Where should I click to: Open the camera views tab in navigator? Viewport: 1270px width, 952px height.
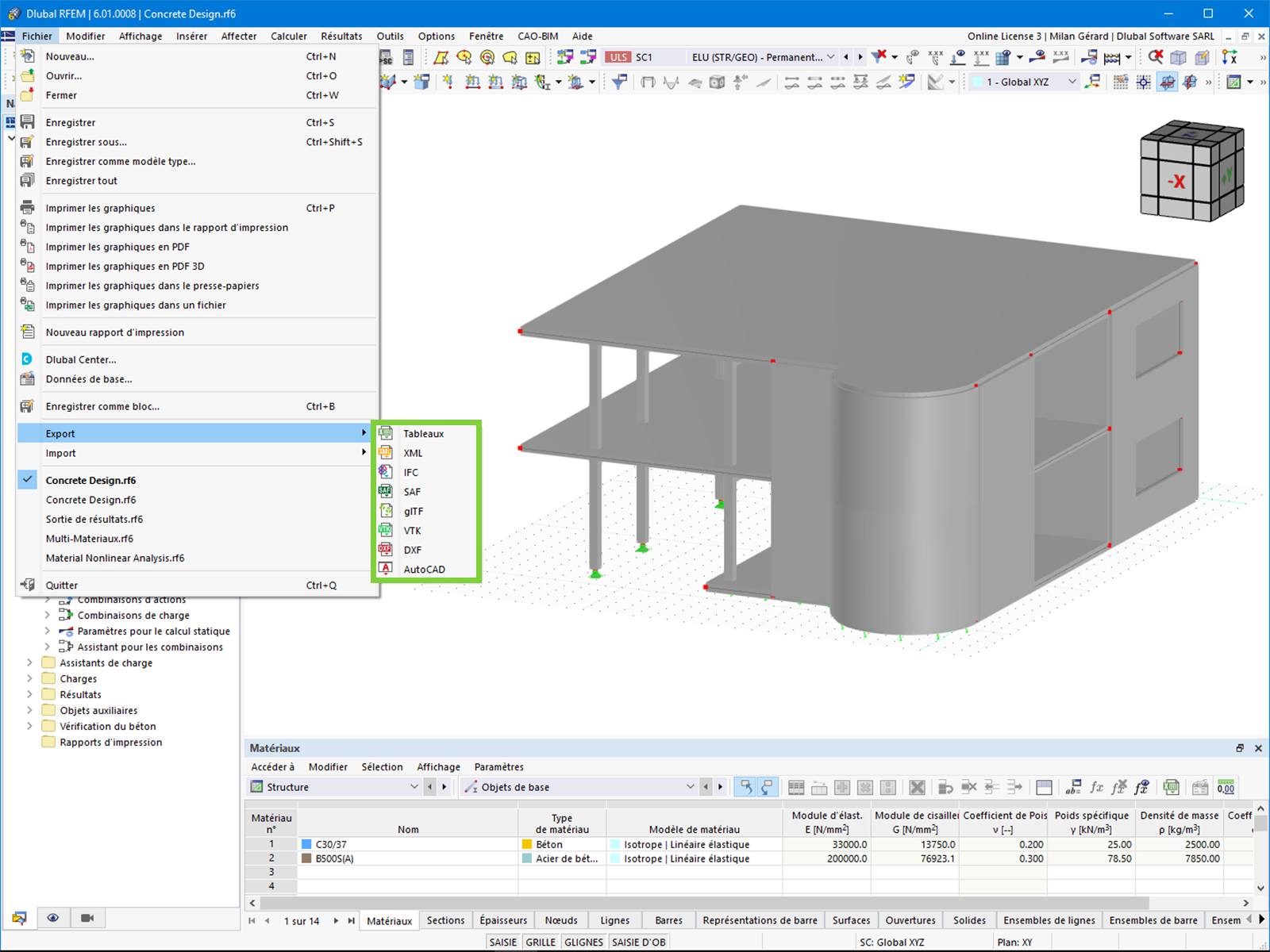pyautogui.click(x=87, y=918)
